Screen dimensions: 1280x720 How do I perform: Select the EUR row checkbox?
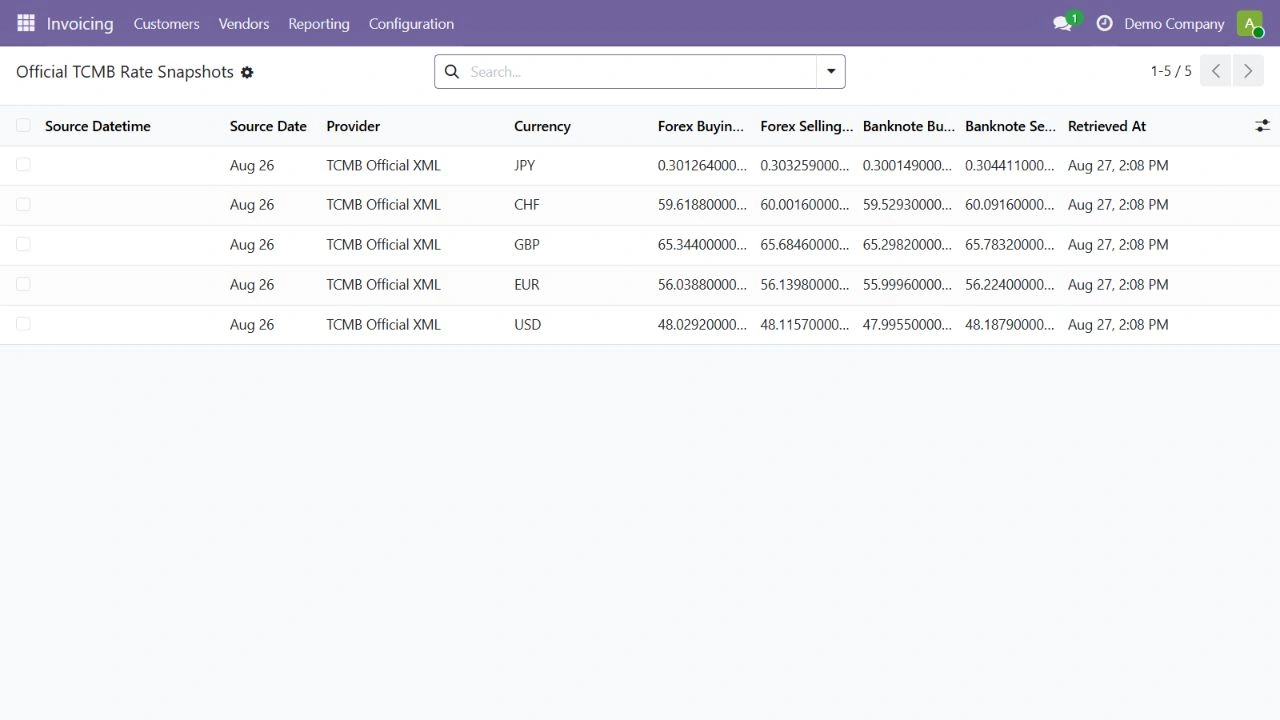(23, 284)
